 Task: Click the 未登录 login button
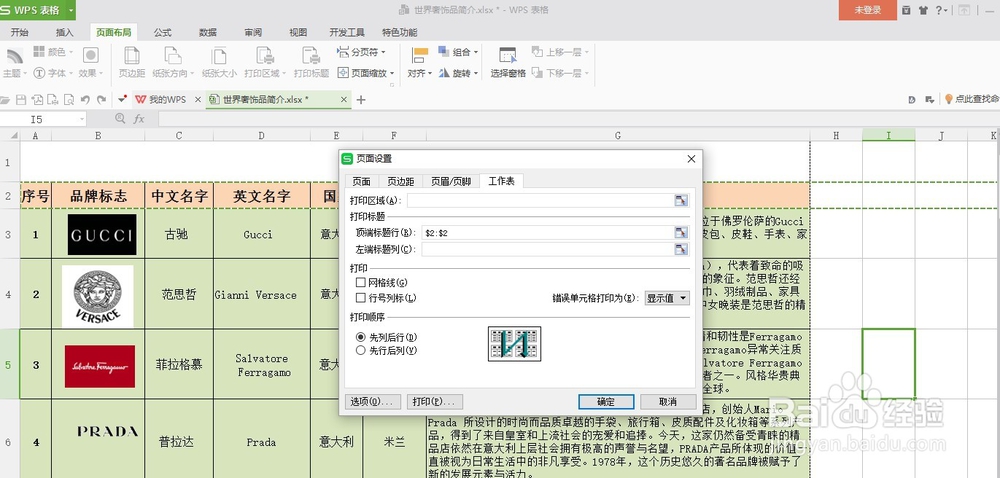(867, 10)
